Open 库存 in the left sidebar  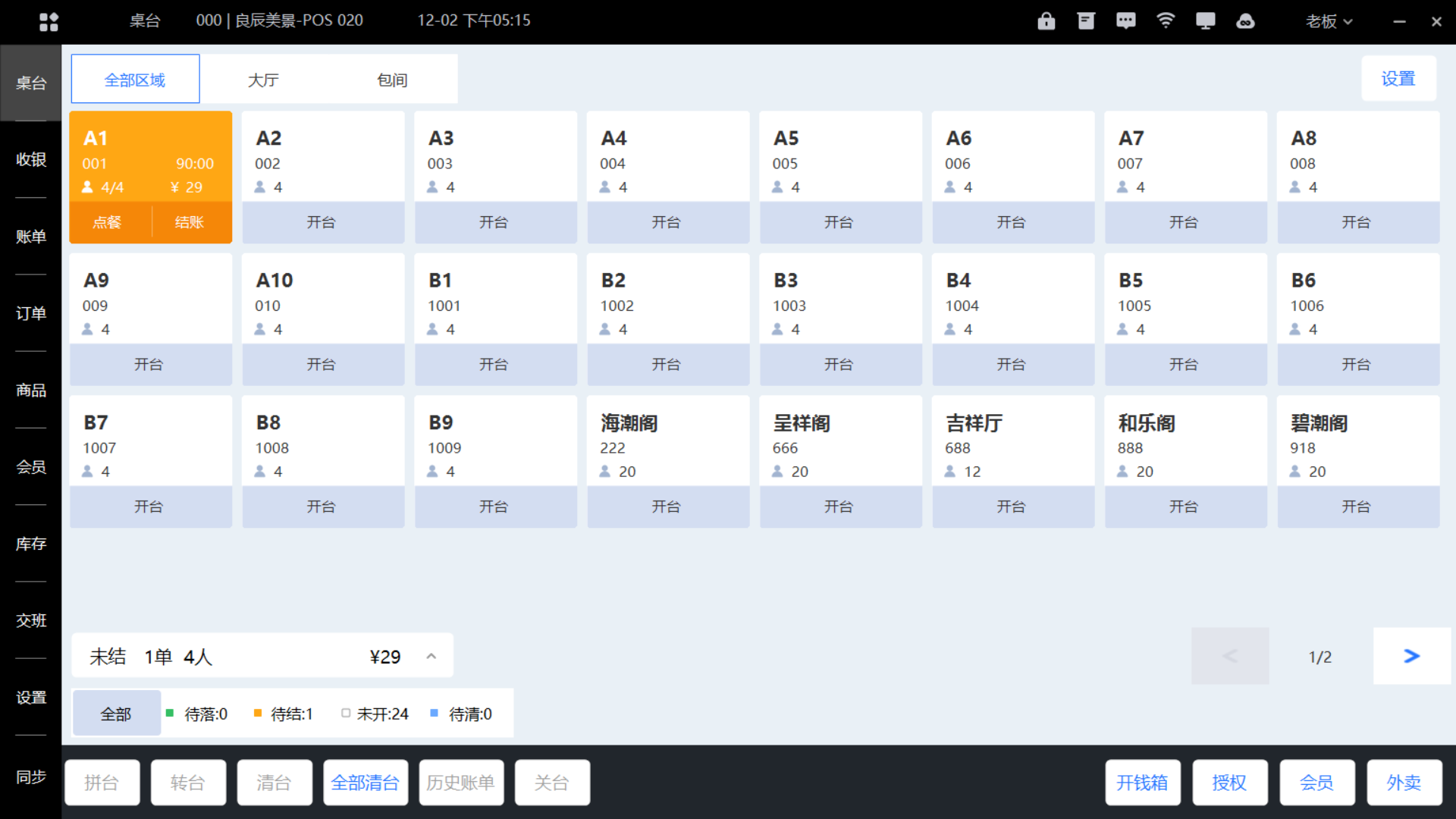(31, 544)
